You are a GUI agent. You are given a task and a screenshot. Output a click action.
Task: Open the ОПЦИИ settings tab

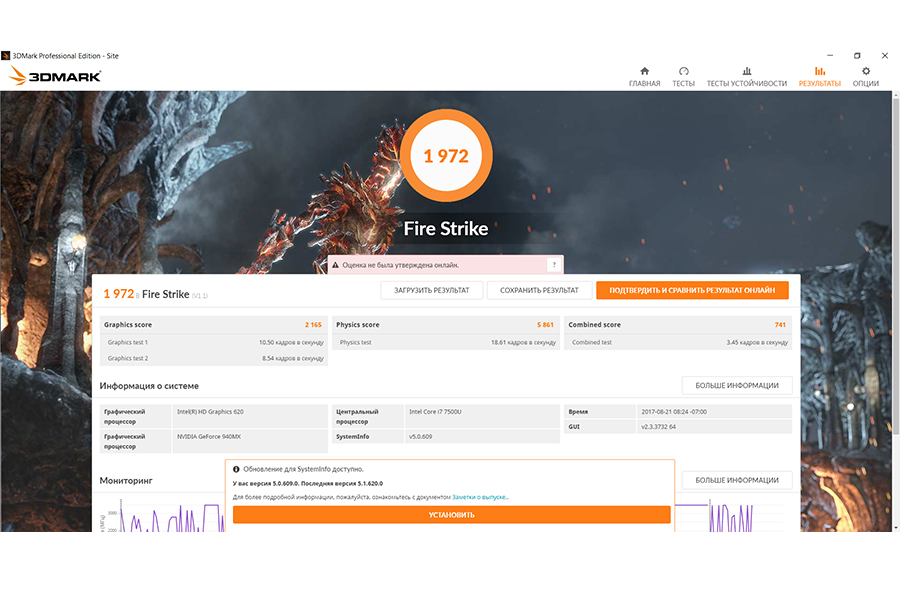coord(866,77)
